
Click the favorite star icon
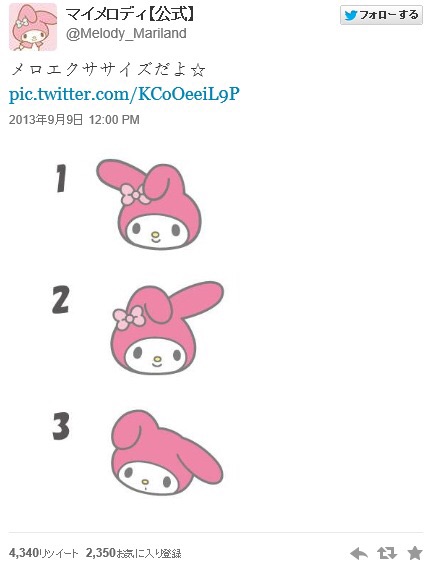click(415, 553)
